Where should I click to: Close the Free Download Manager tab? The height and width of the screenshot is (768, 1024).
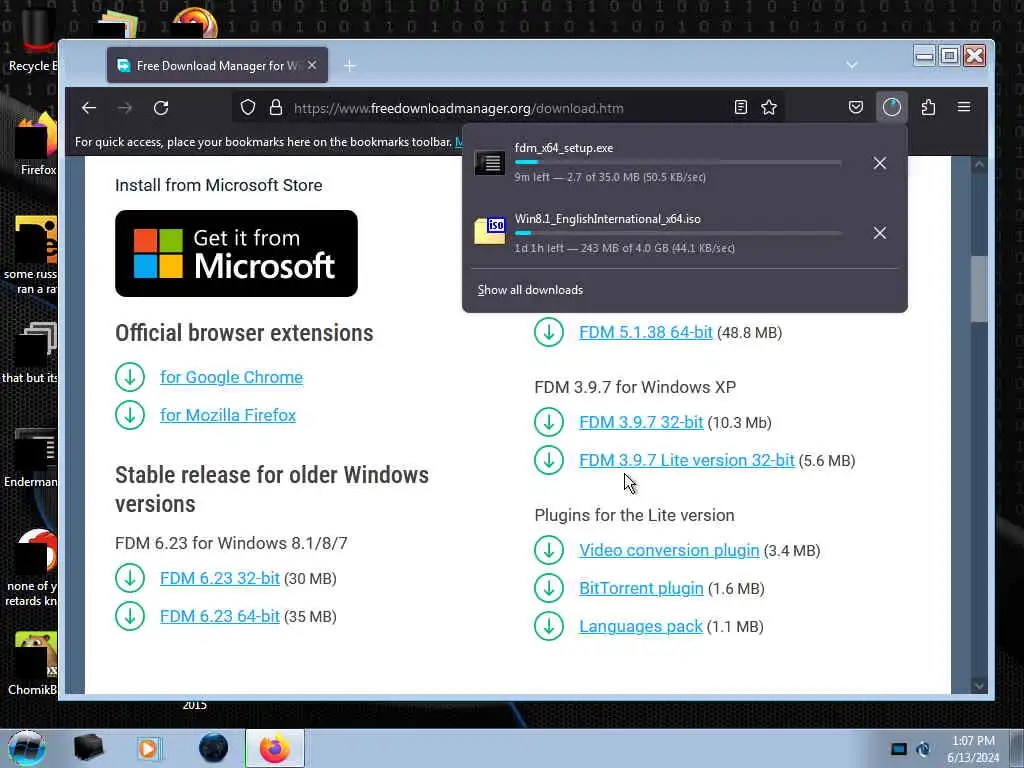[x=312, y=65]
